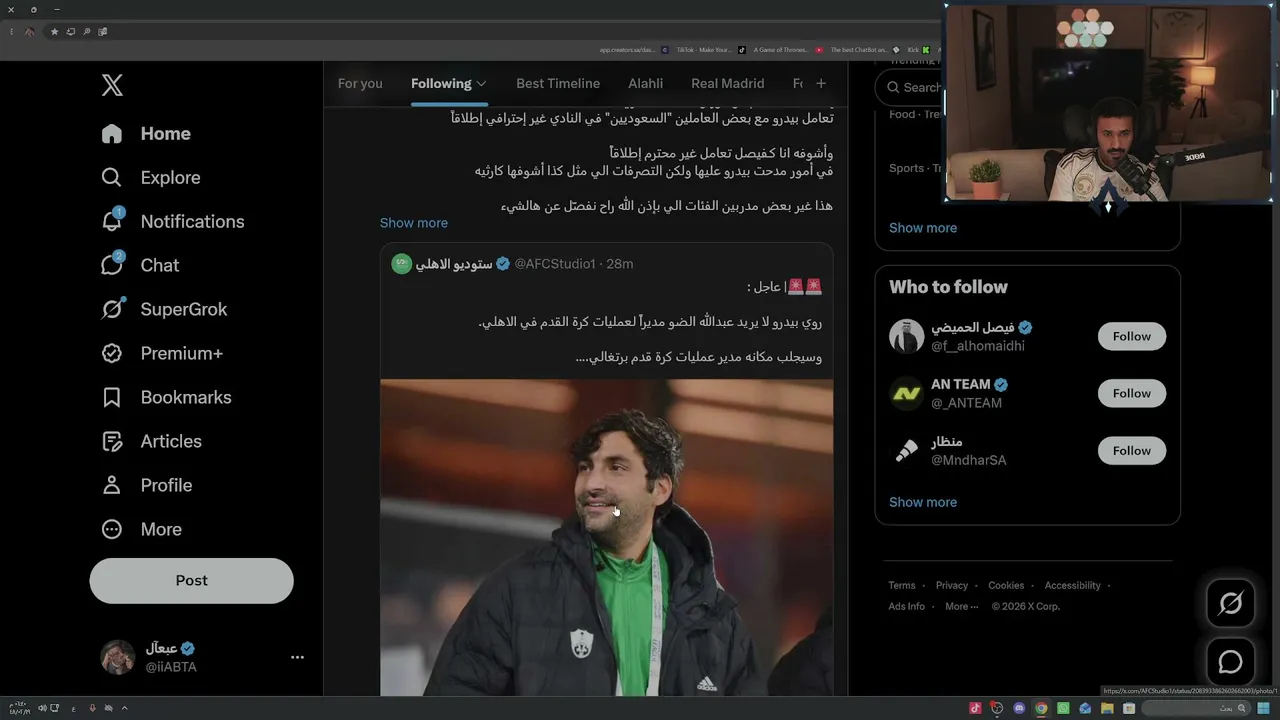Click the Windows Start button
1280x720 pixels.
click(1264, 709)
